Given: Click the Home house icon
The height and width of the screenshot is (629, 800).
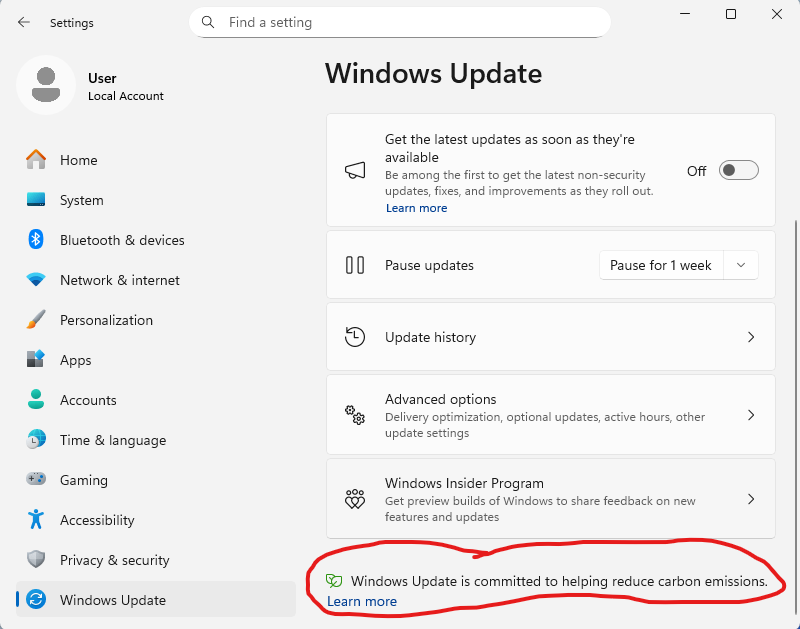Looking at the screenshot, I should [x=36, y=160].
